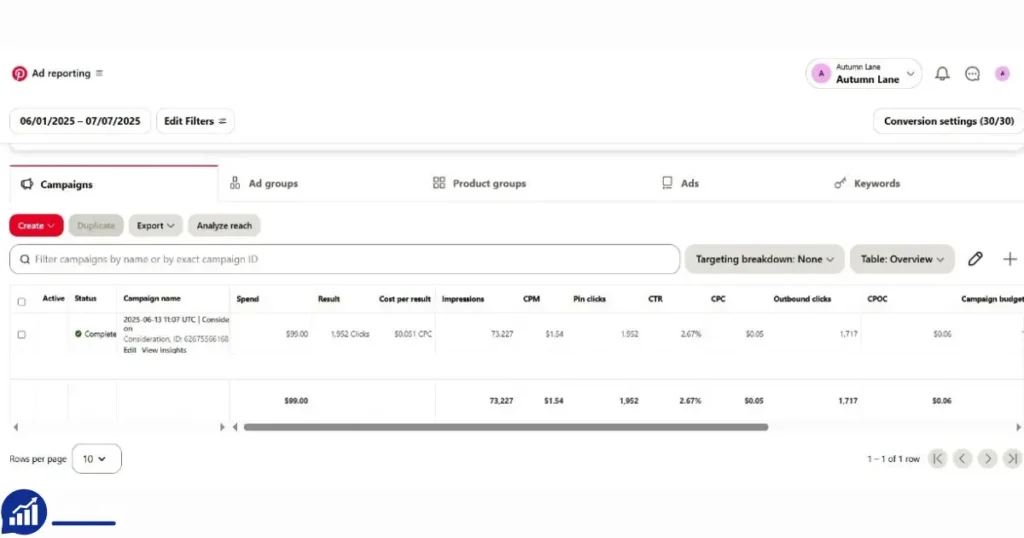Click the Pin clicks column header
The height and width of the screenshot is (538, 1024).
click(x=589, y=299)
